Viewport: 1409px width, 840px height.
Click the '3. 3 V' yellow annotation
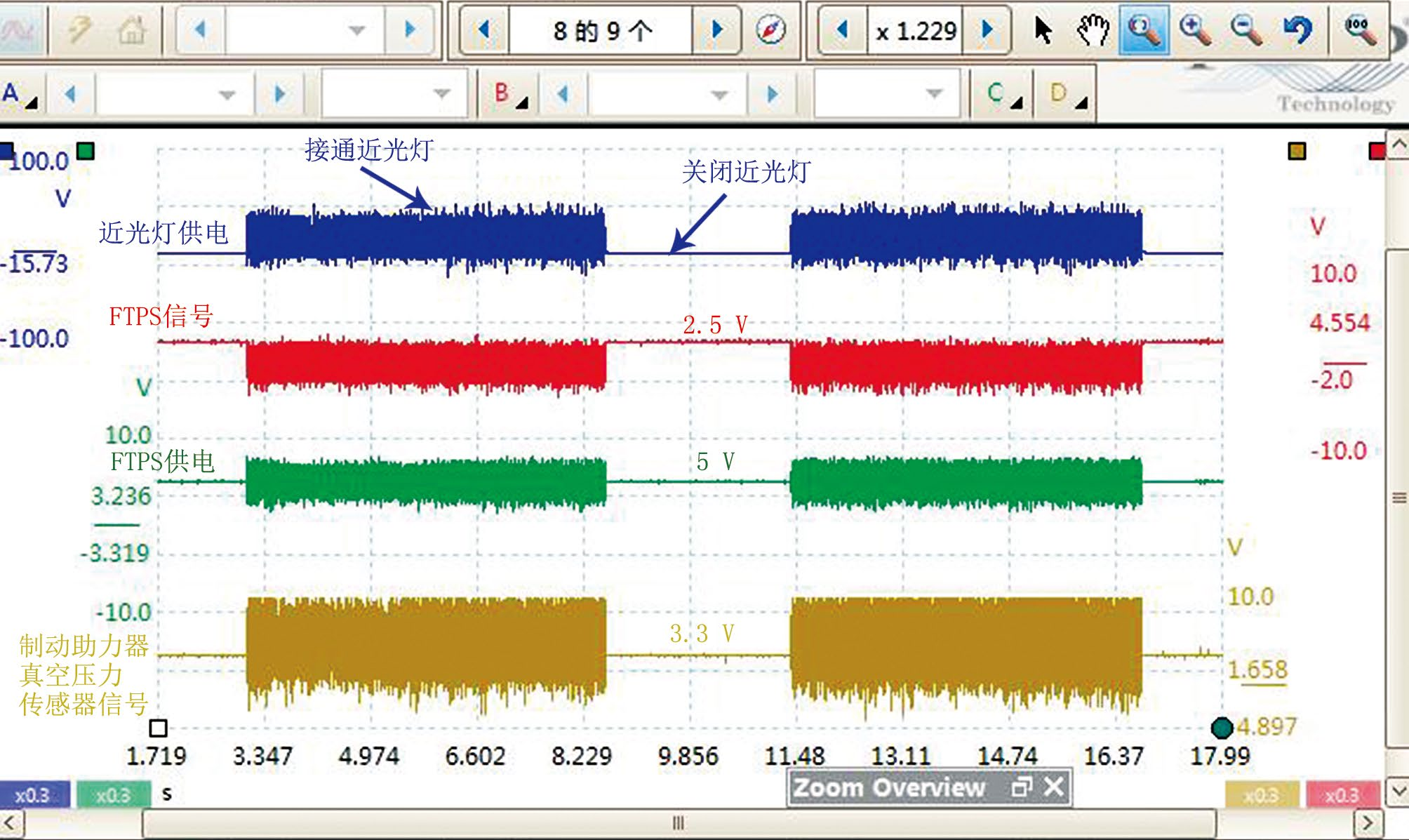[x=702, y=634]
